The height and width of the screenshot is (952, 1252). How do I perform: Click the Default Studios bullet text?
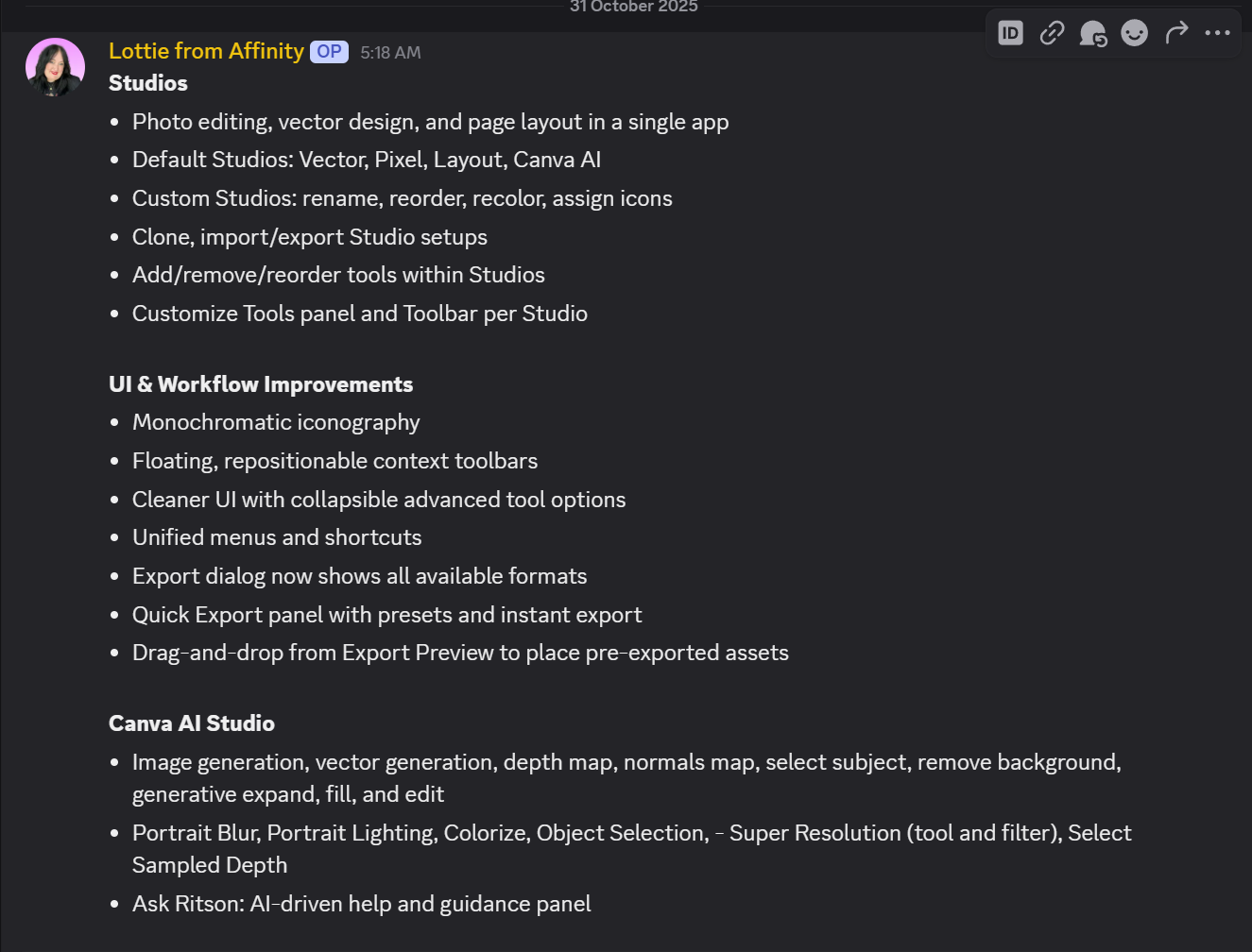click(367, 160)
